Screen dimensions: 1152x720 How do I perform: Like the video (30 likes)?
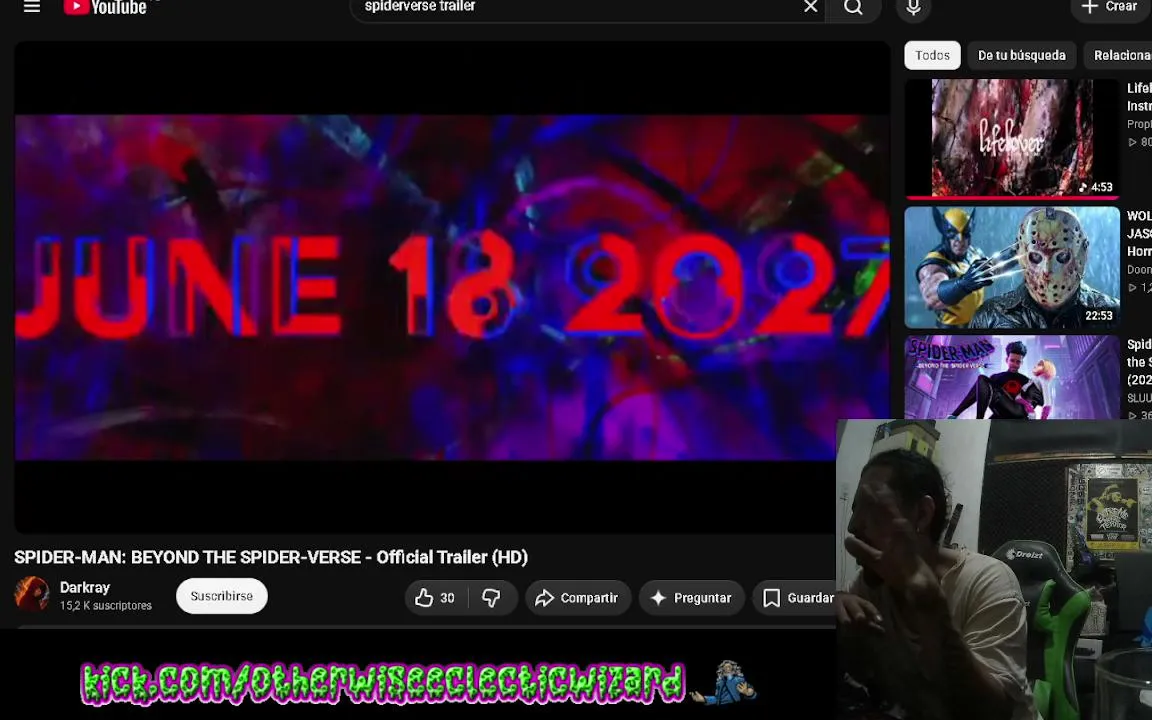(436, 598)
